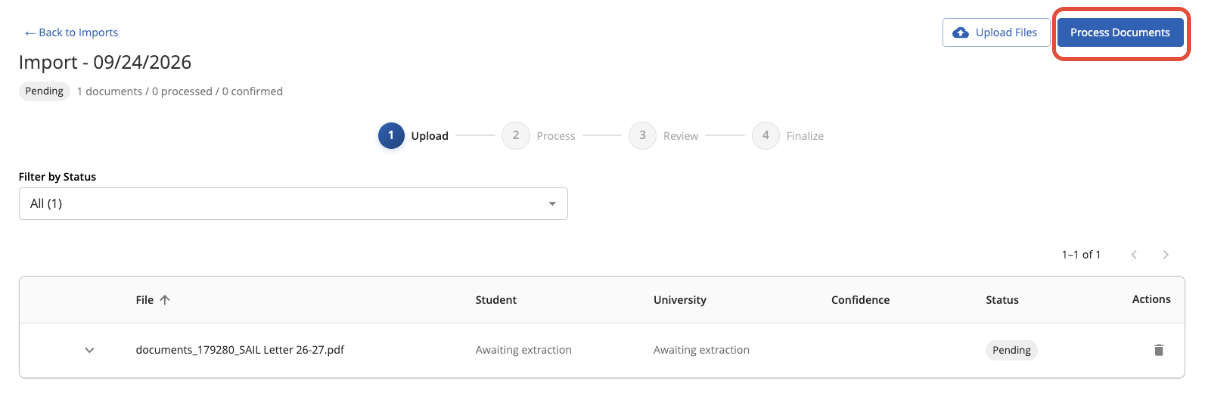Viewport: 1205px width, 396px height.
Task: Click the File sort ascending arrow
Action: [165, 300]
